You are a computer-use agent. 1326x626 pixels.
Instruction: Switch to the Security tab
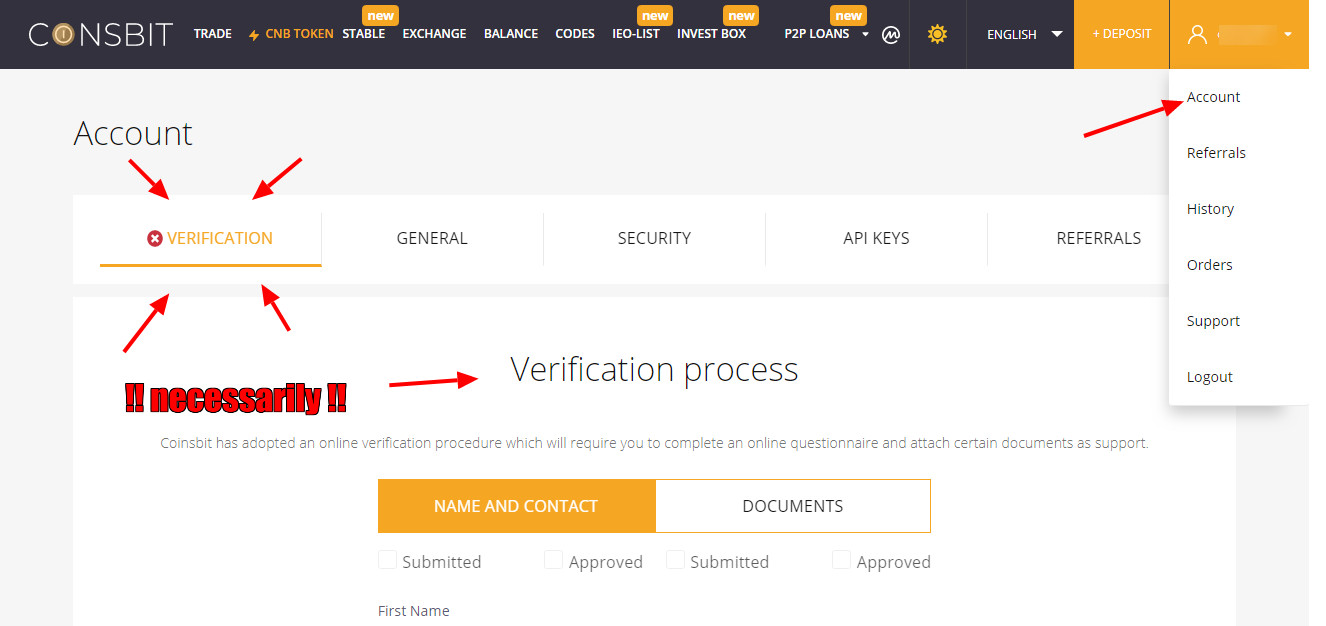pyautogui.click(x=654, y=238)
